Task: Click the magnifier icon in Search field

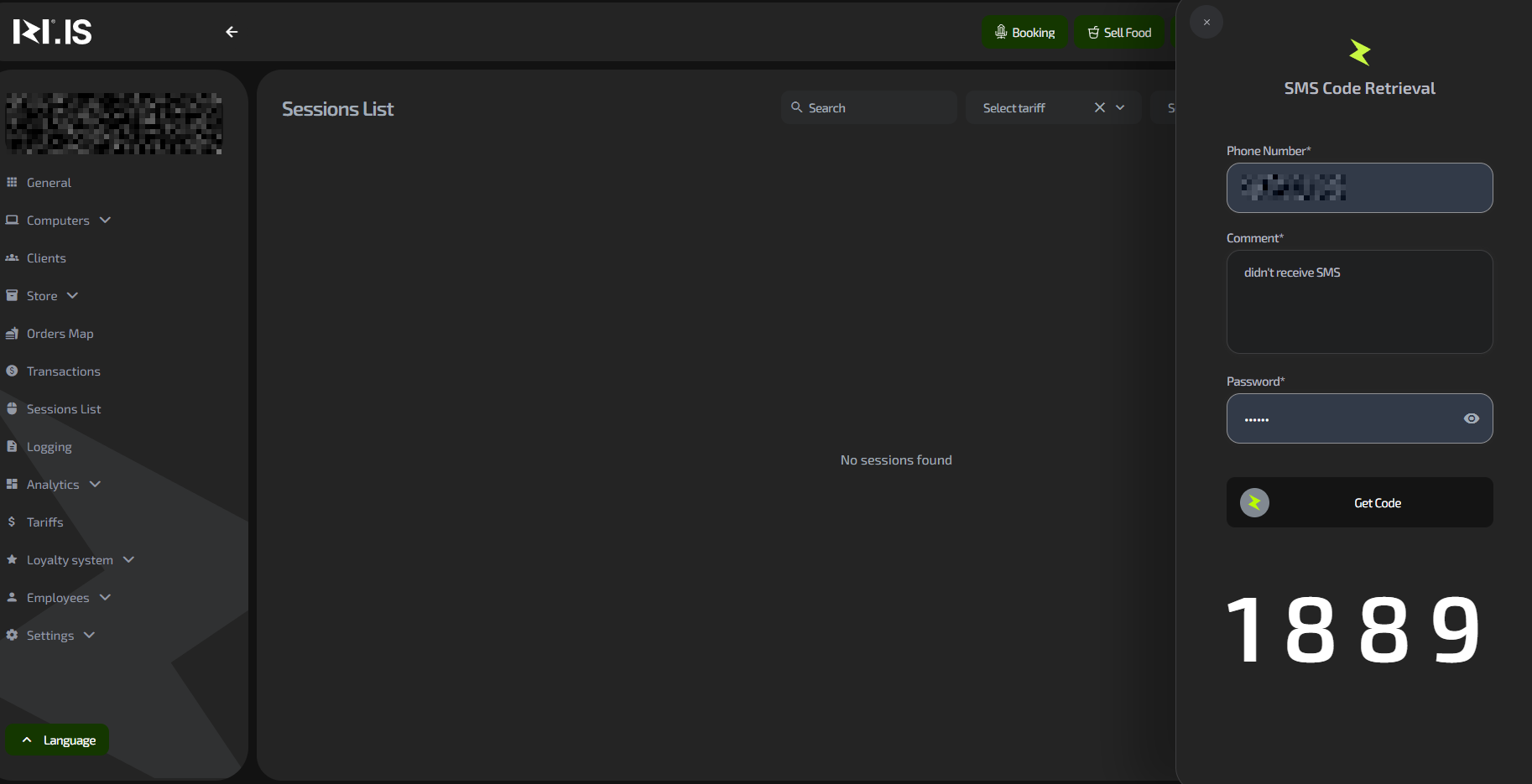Action: coord(797,107)
